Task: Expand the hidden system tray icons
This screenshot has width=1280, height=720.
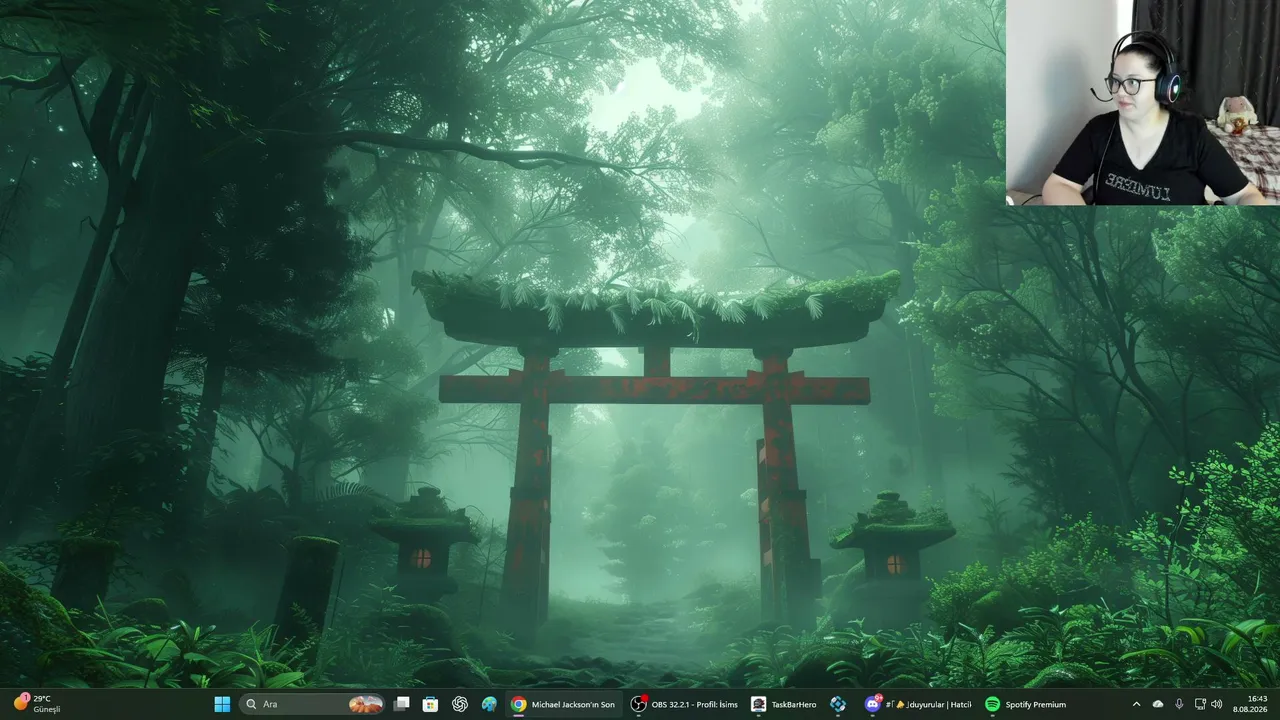Action: click(x=1136, y=704)
